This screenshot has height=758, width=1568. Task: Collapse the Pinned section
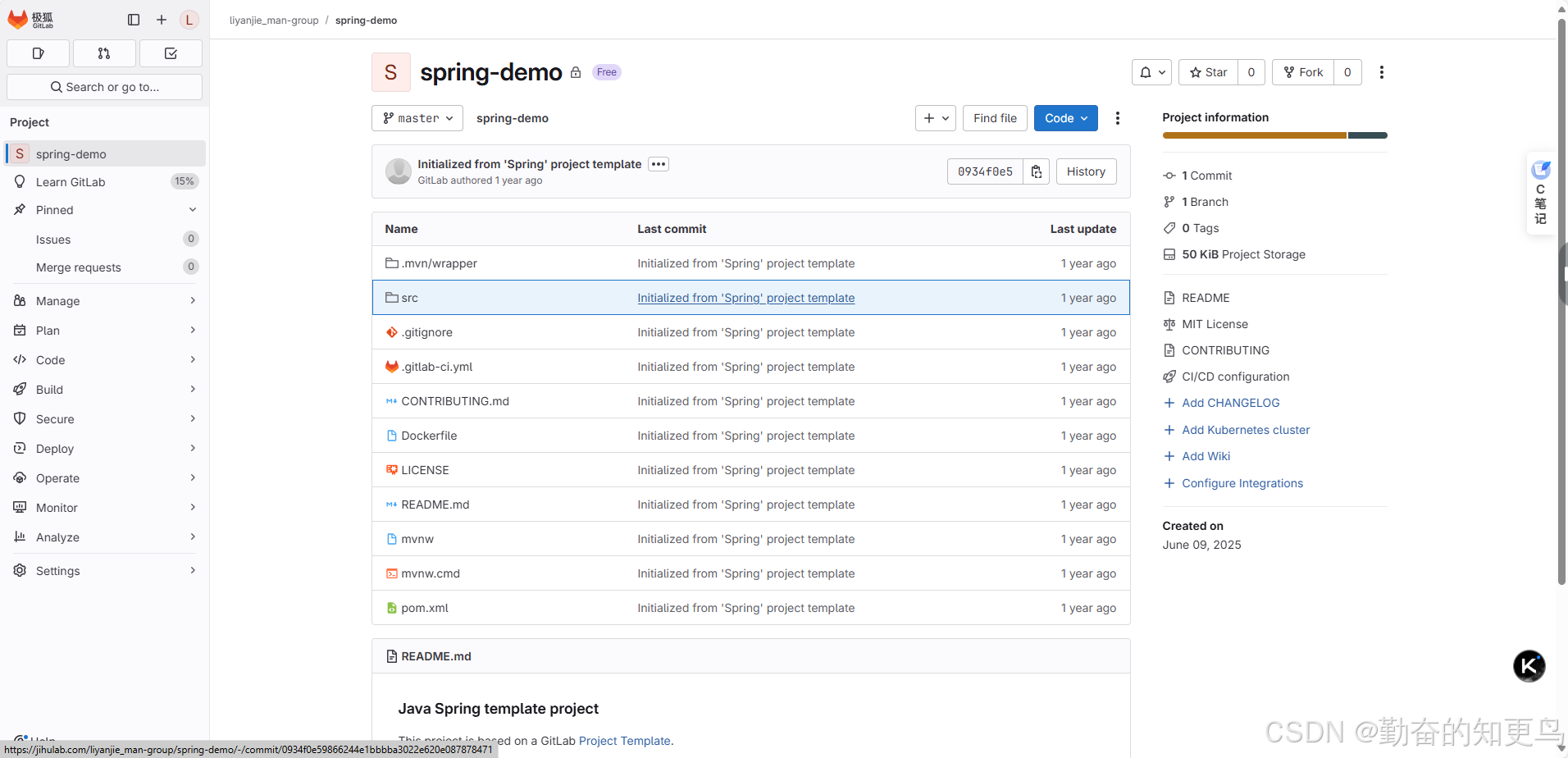point(105,210)
